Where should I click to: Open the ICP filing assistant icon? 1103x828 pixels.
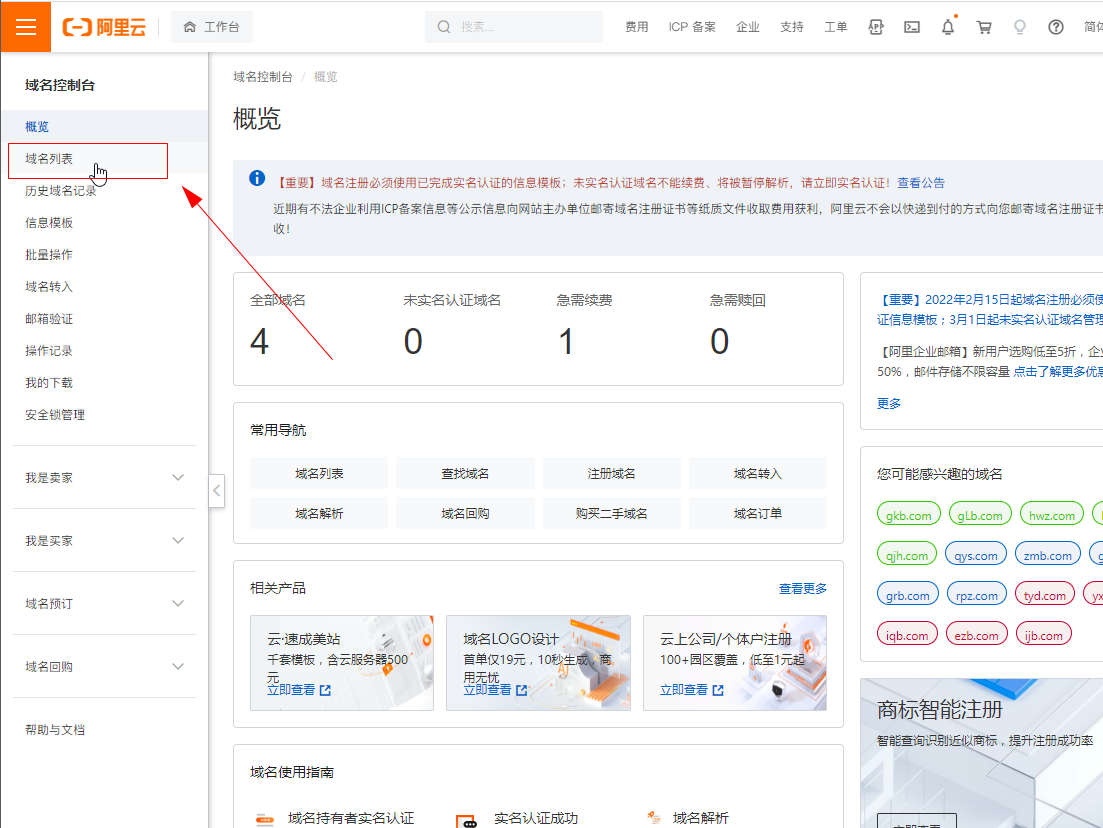(x=876, y=27)
